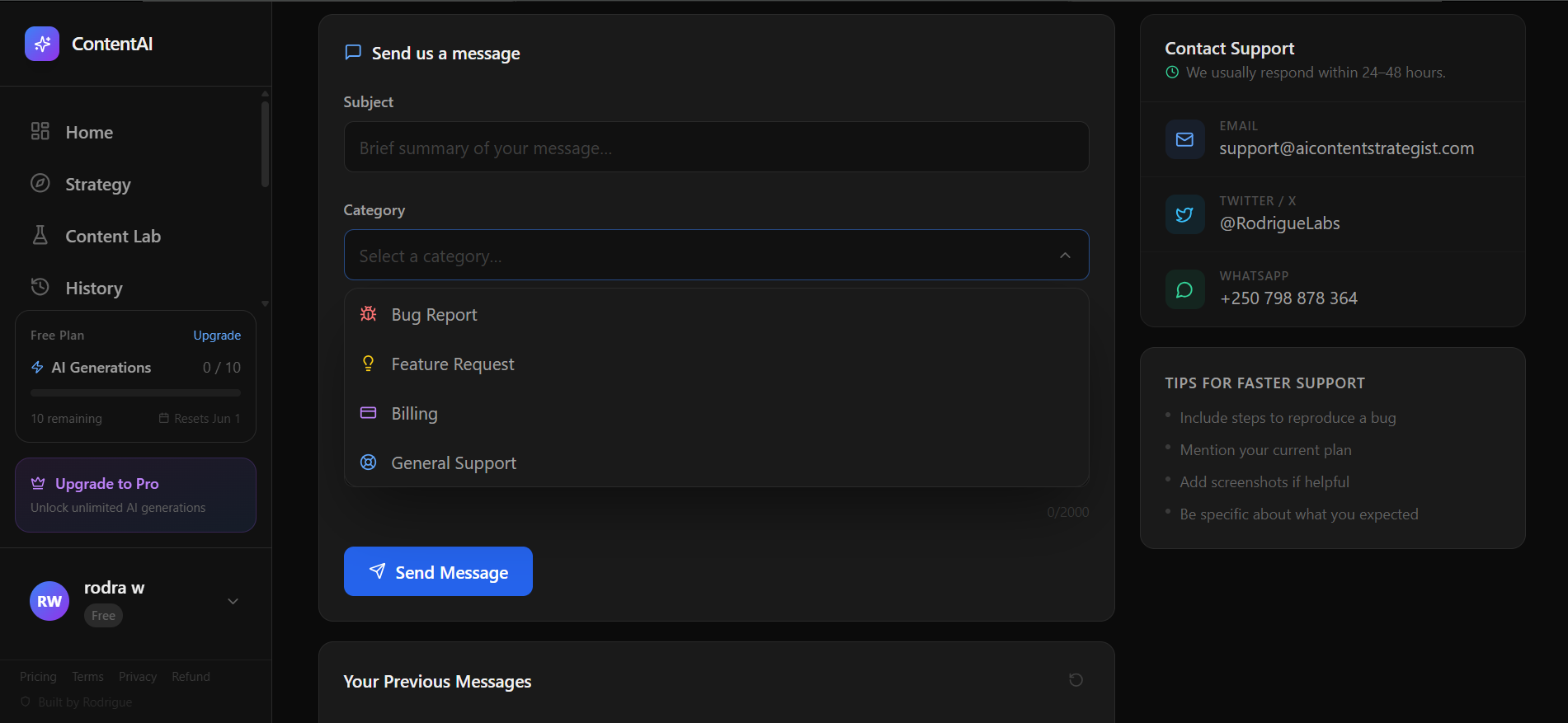Click the "10 remaining" text

pos(66,418)
